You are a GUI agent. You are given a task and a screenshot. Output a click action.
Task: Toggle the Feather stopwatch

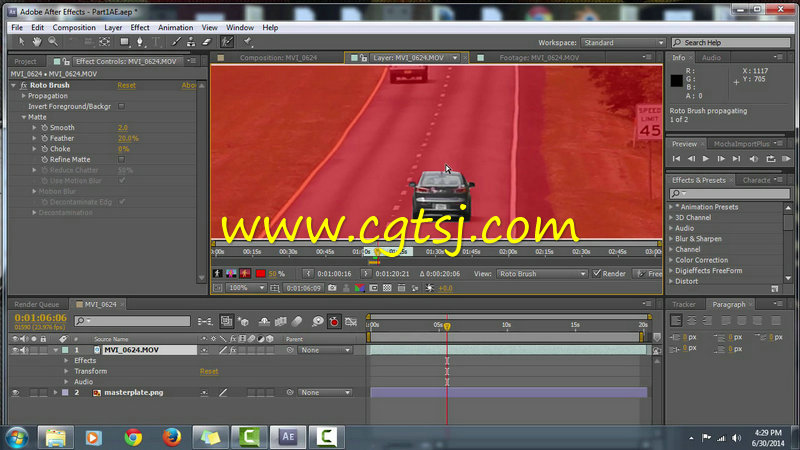(44, 138)
